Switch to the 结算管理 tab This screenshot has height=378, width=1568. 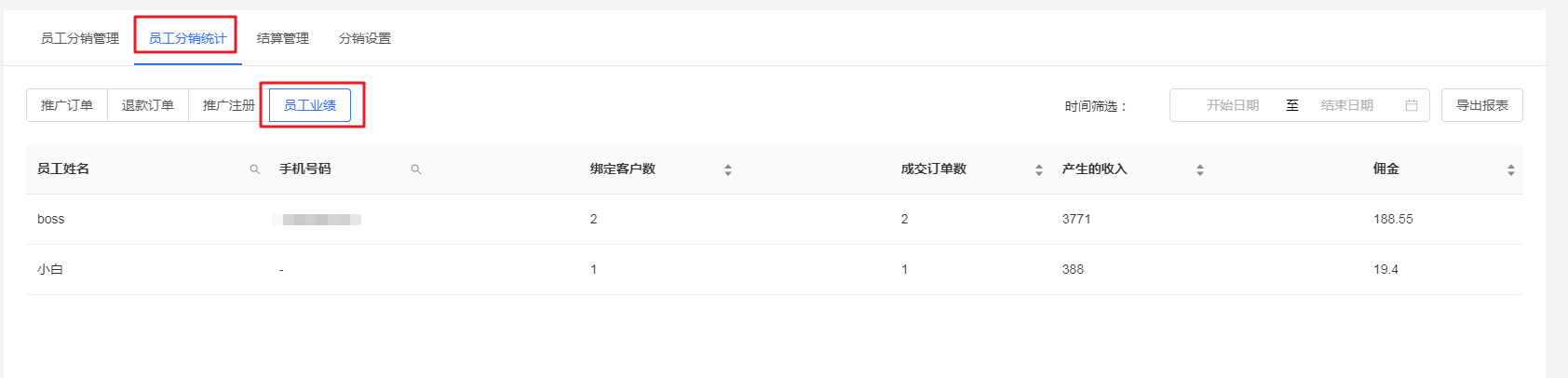pyautogui.click(x=283, y=38)
